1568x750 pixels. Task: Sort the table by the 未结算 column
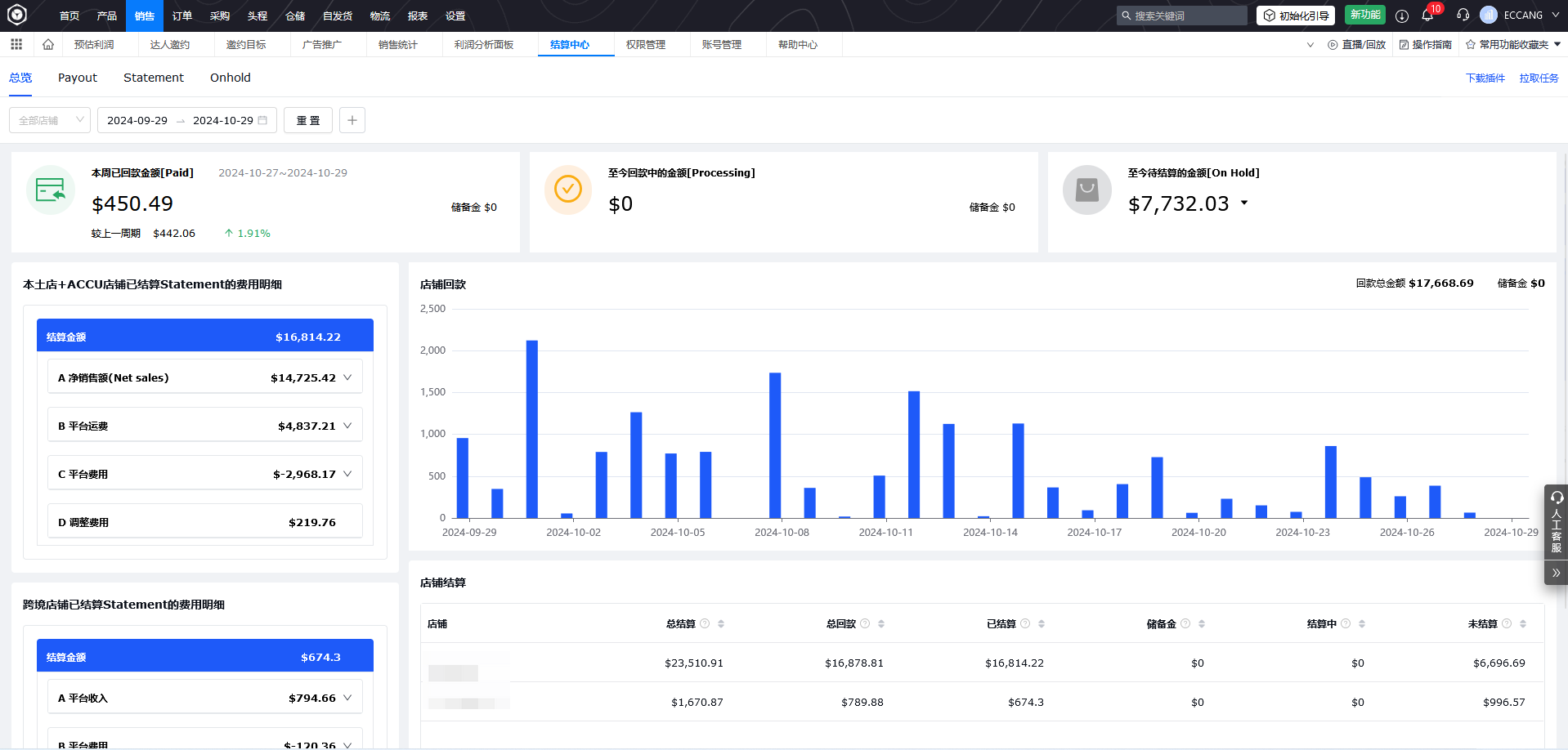click(x=1523, y=623)
